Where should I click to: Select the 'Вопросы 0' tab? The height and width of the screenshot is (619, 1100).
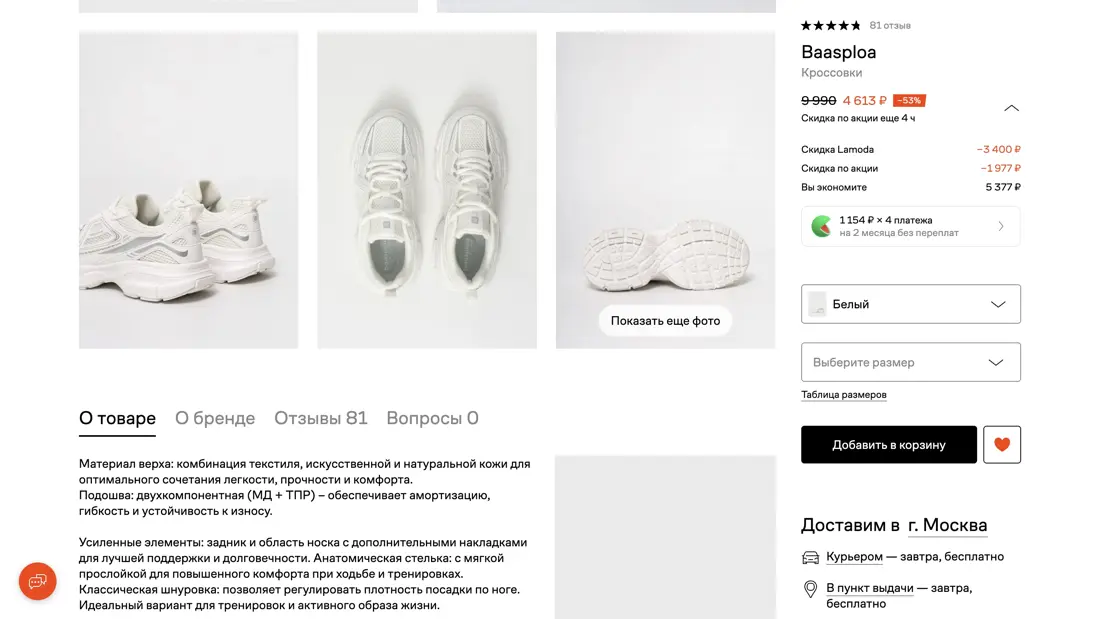pyautogui.click(x=431, y=418)
